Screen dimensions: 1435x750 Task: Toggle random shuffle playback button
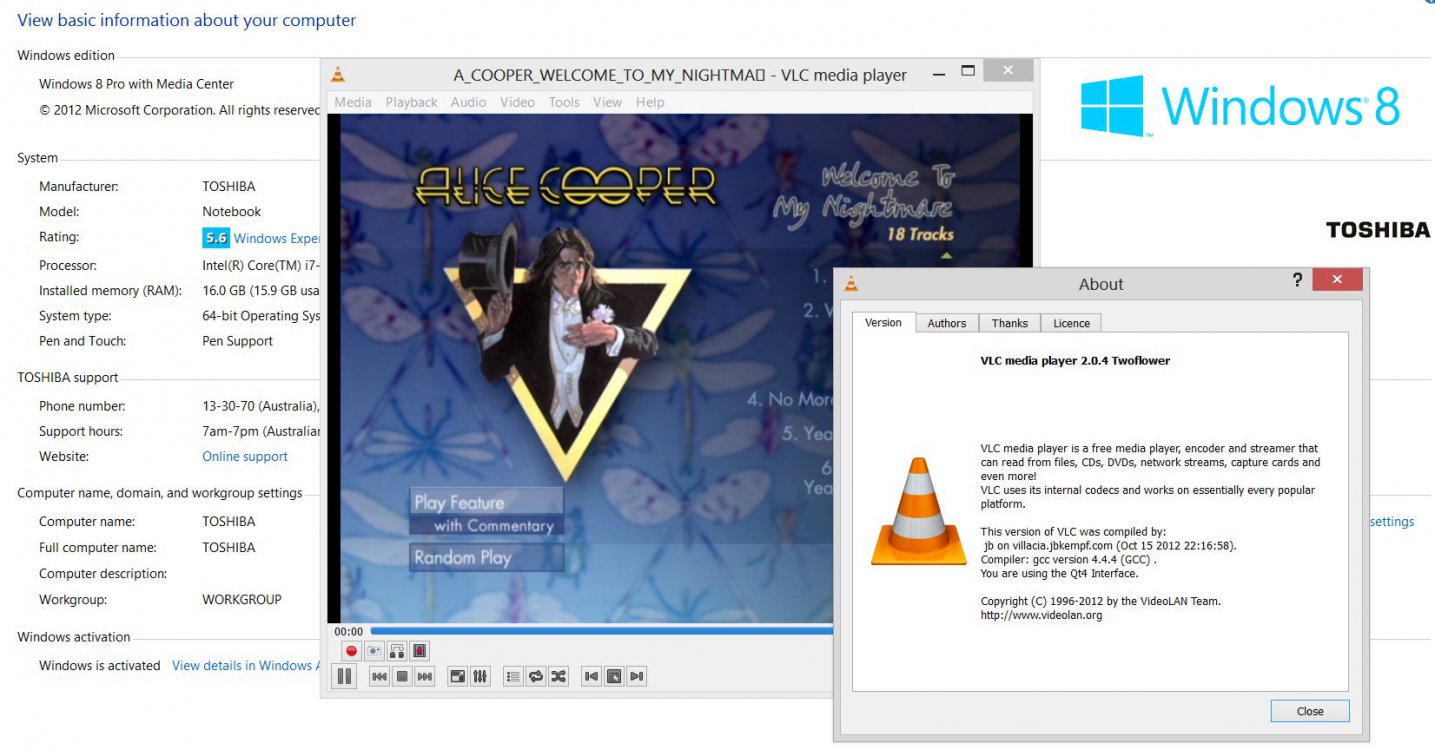coord(559,677)
